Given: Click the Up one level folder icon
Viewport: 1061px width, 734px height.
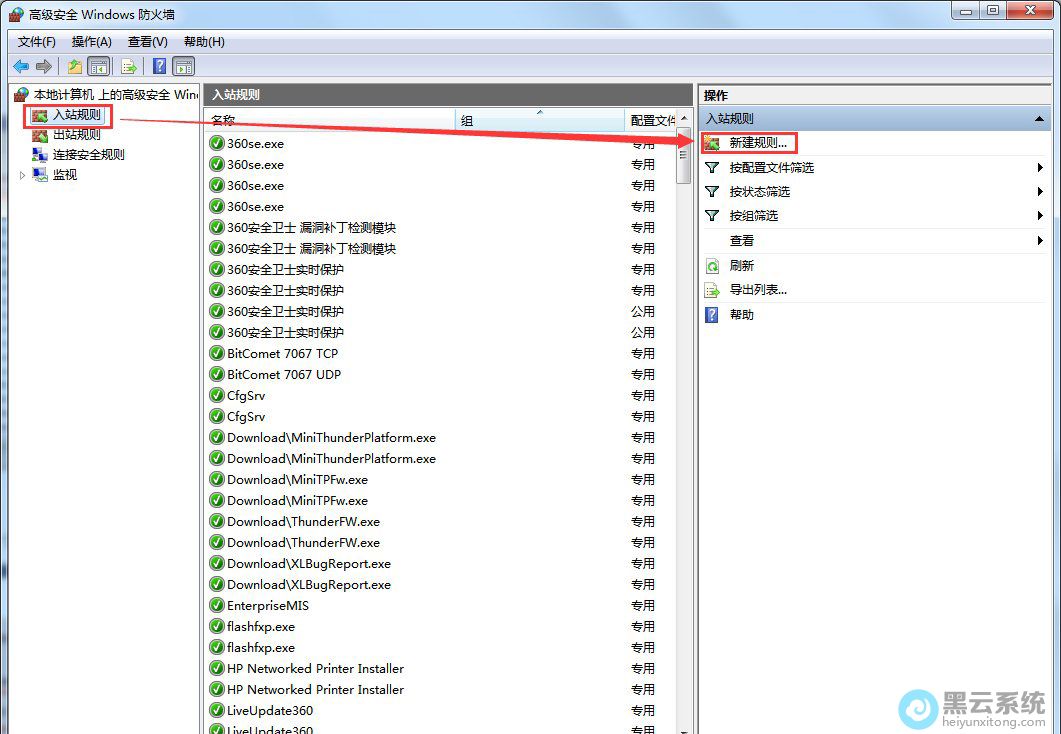Looking at the screenshot, I should coord(75,66).
